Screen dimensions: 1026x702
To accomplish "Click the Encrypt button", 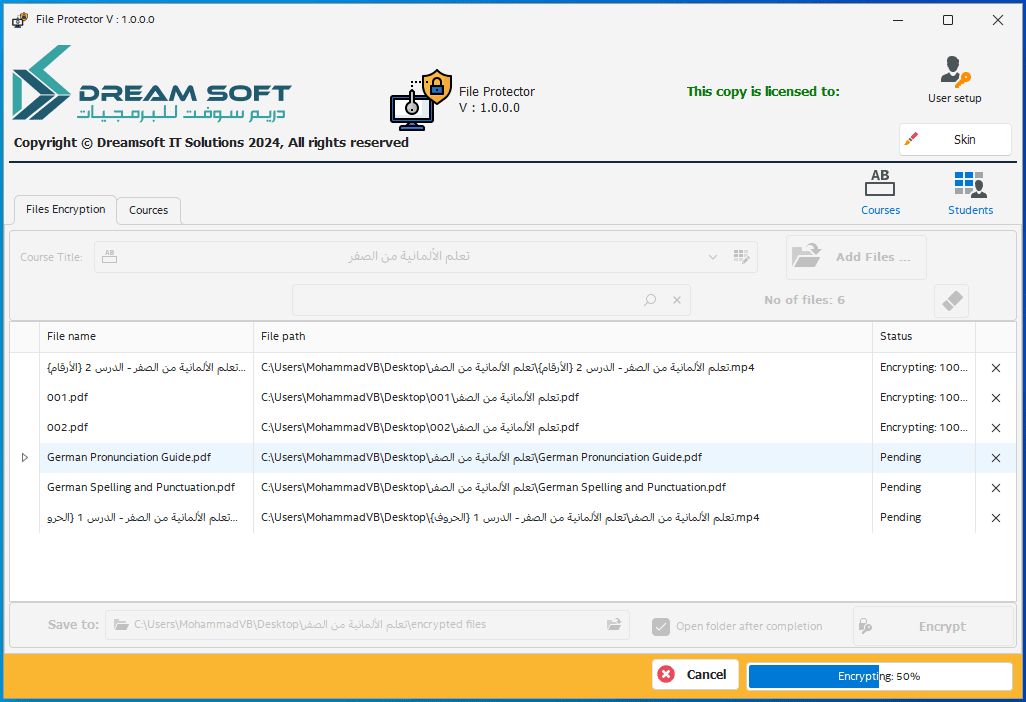I will coord(934,626).
